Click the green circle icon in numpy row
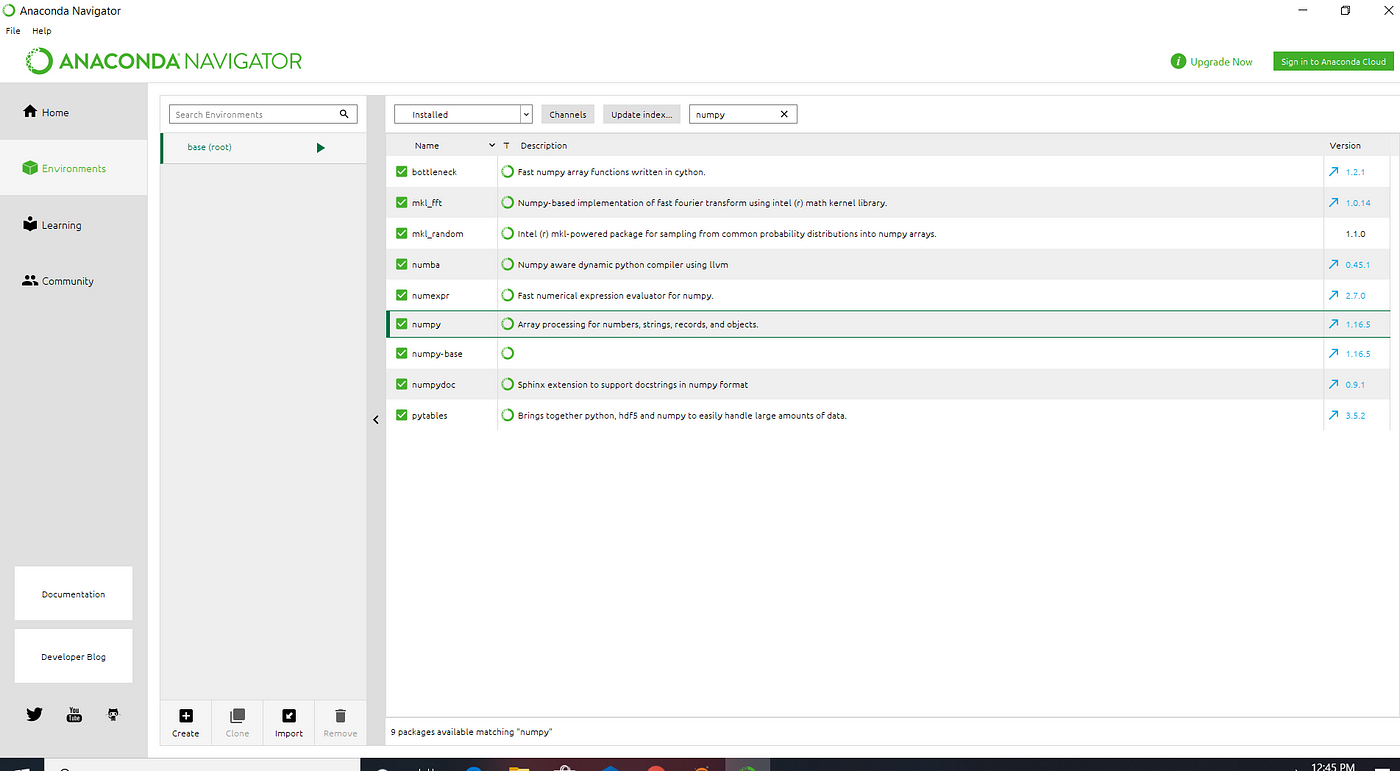1400x771 pixels. (x=508, y=324)
